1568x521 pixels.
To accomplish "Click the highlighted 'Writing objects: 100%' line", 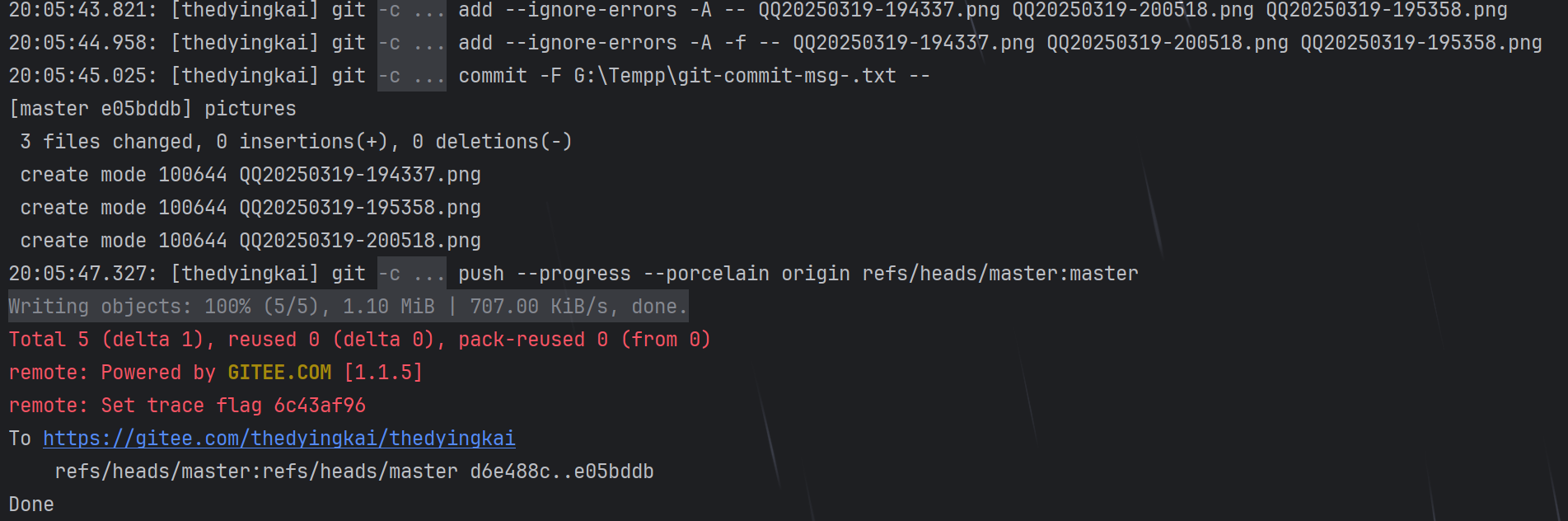I will click(348, 307).
